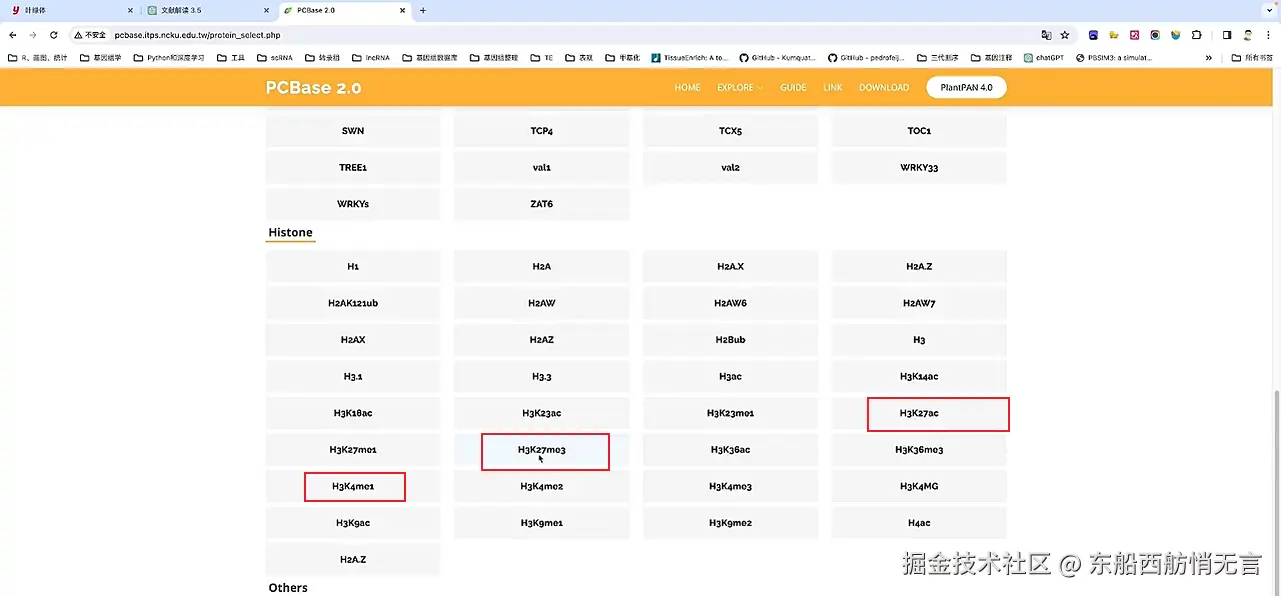
Task: Select the H3.3 histone variant button
Action: coord(542,377)
